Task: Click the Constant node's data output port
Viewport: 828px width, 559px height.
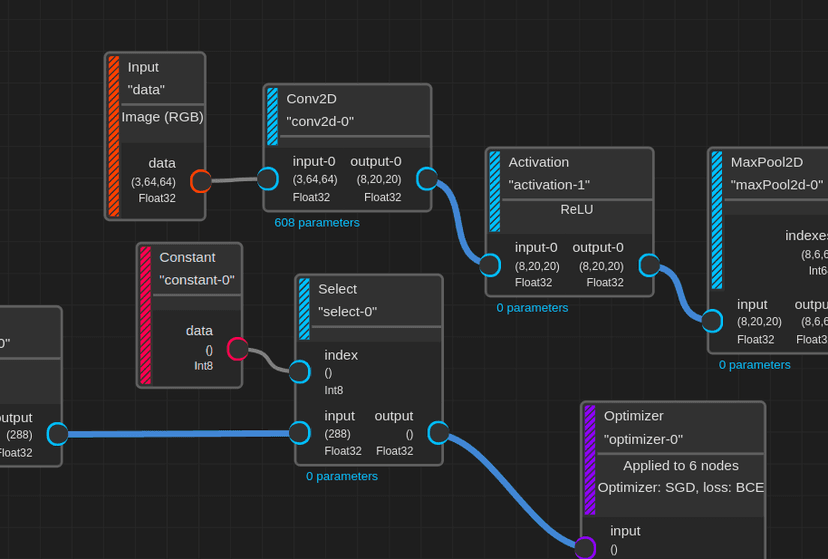Action: (x=238, y=349)
